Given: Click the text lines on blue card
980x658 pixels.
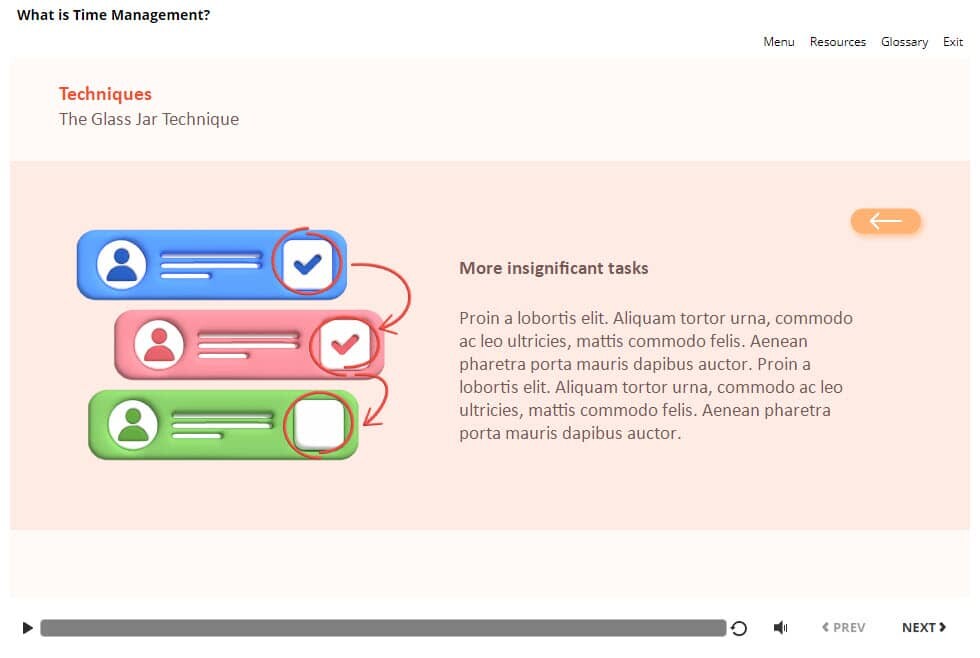Looking at the screenshot, I should point(211,265).
